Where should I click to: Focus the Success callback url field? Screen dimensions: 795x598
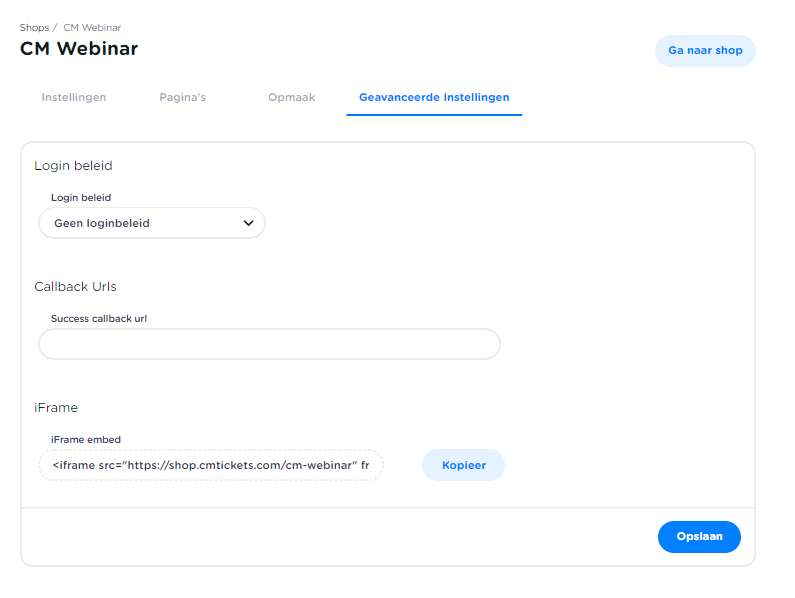tap(269, 344)
